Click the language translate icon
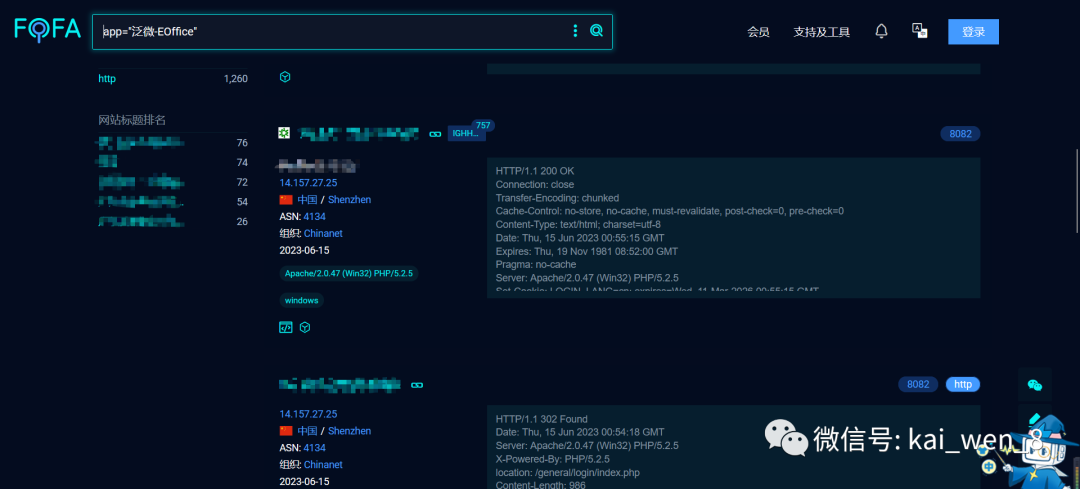This screenshot has width=1080, height=489. [x=920, y=30]
